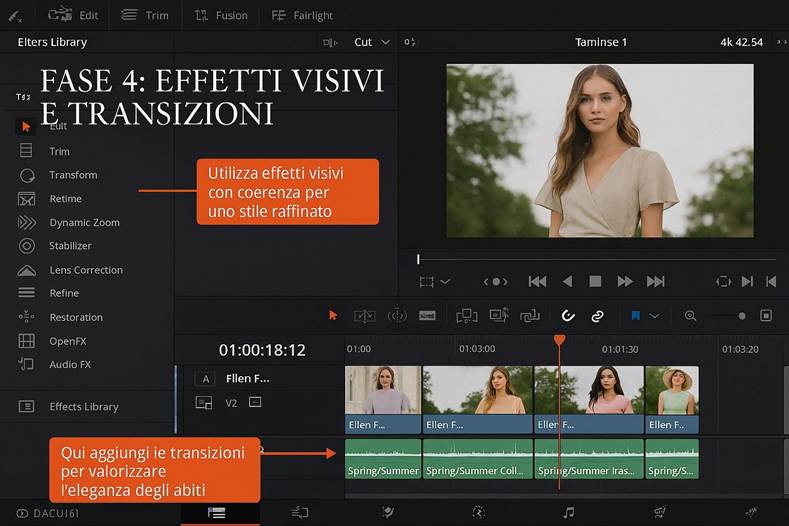Go to the next clip
This screenshot has width=789, height=526.
tap(747, 281)
